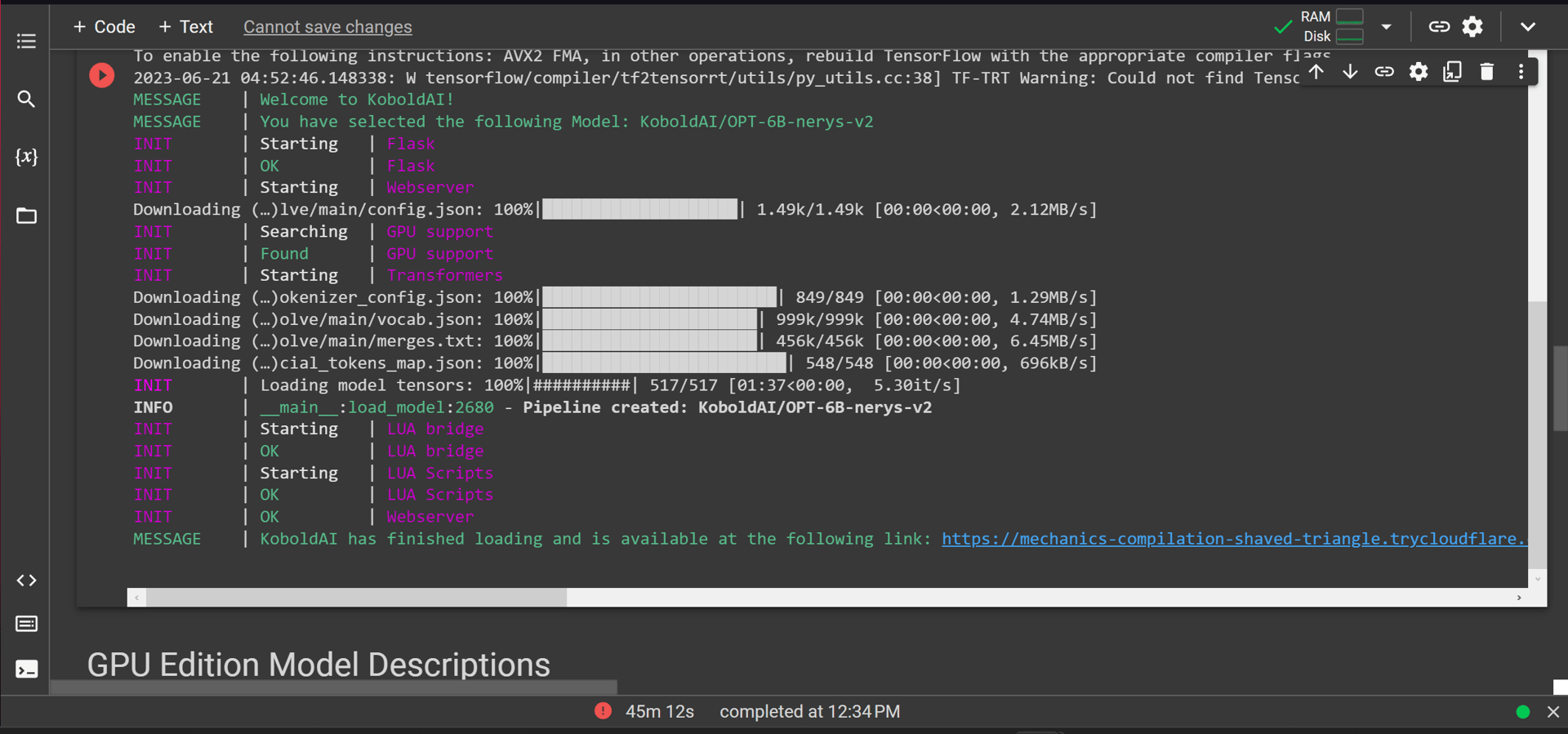This screenshot has height=734, width=1568.
Task: Collapse the header with the chevron
Action: tap(1528, 27)
